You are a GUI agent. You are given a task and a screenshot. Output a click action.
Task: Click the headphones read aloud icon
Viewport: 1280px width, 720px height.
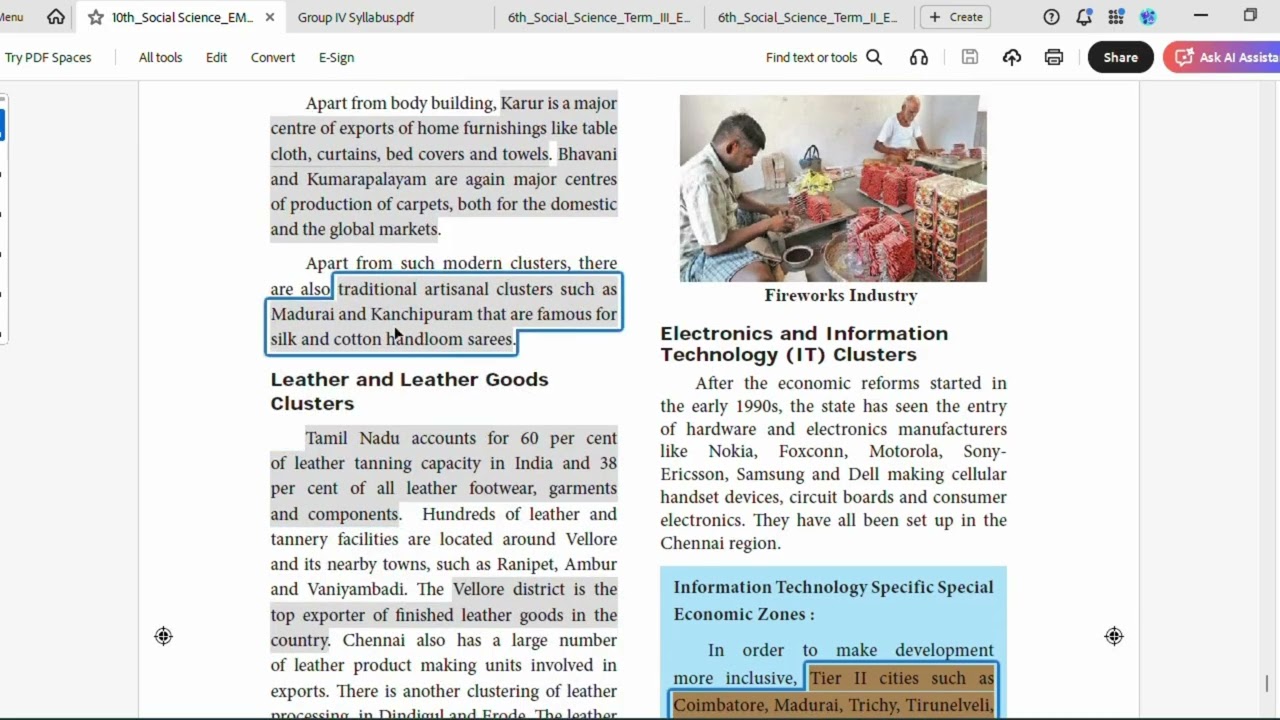pos(919,57)
